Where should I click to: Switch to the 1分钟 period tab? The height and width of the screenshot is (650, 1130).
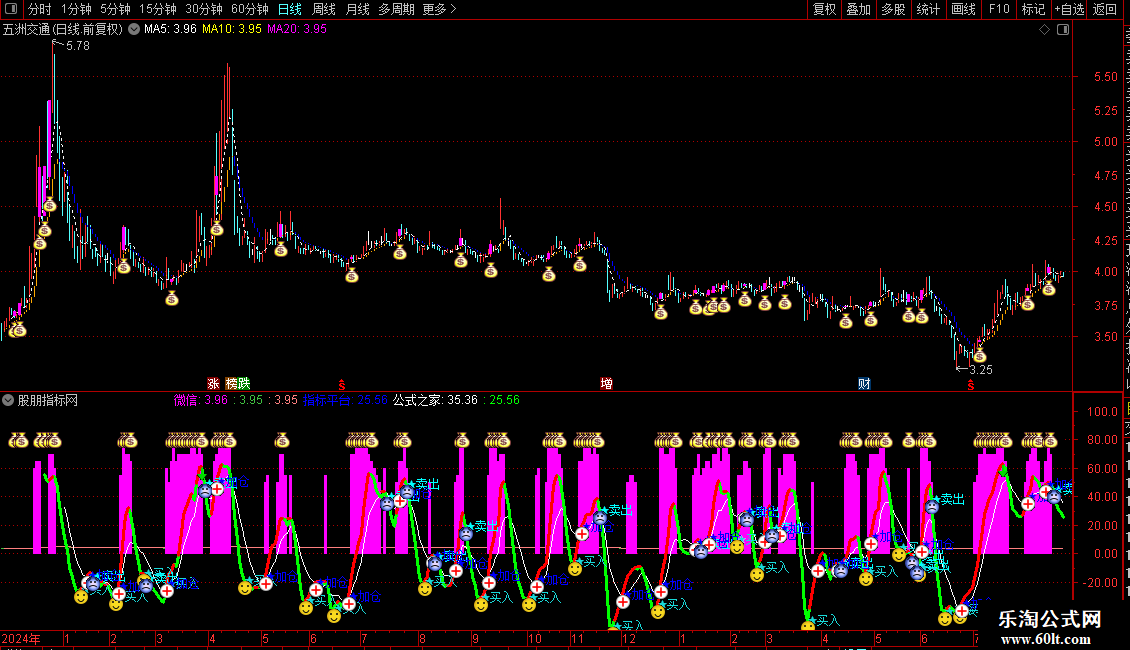pyautogui.click(x=76, y=9)
